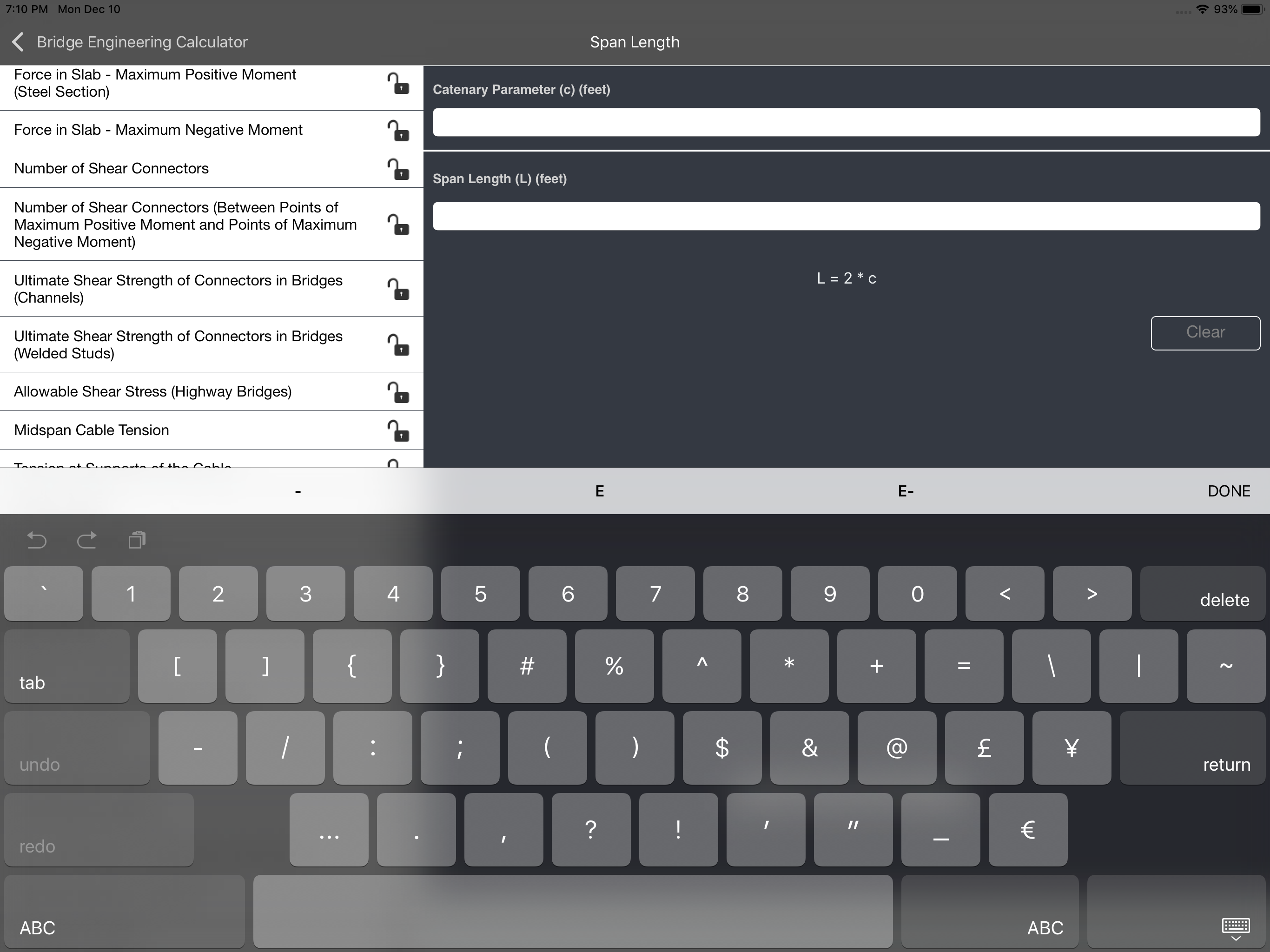Image resolution: width=1270 pixels, height=952 pixels.
Task: Open Ultimate Shear Strength (Welded Studs) formula
Action: click(x=178, y=344)
